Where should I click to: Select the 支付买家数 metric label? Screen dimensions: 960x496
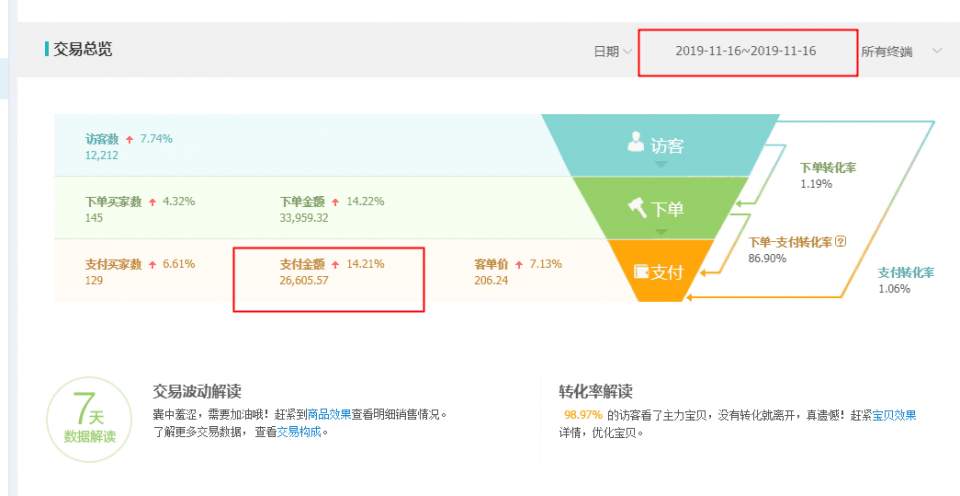113,265
